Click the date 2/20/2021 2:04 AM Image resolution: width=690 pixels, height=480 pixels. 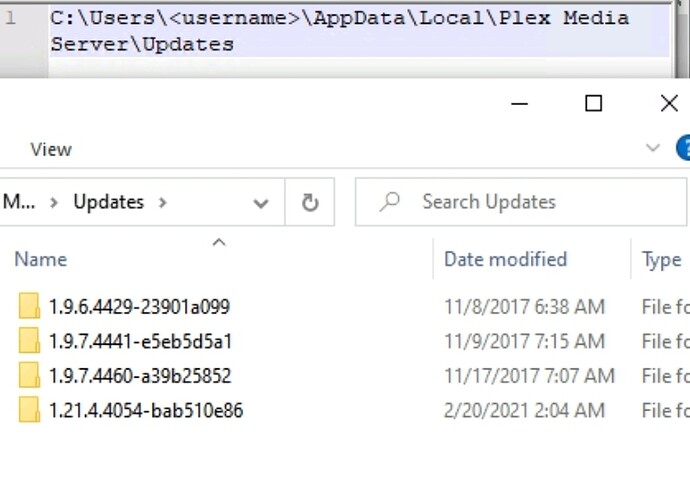[524, 410]
